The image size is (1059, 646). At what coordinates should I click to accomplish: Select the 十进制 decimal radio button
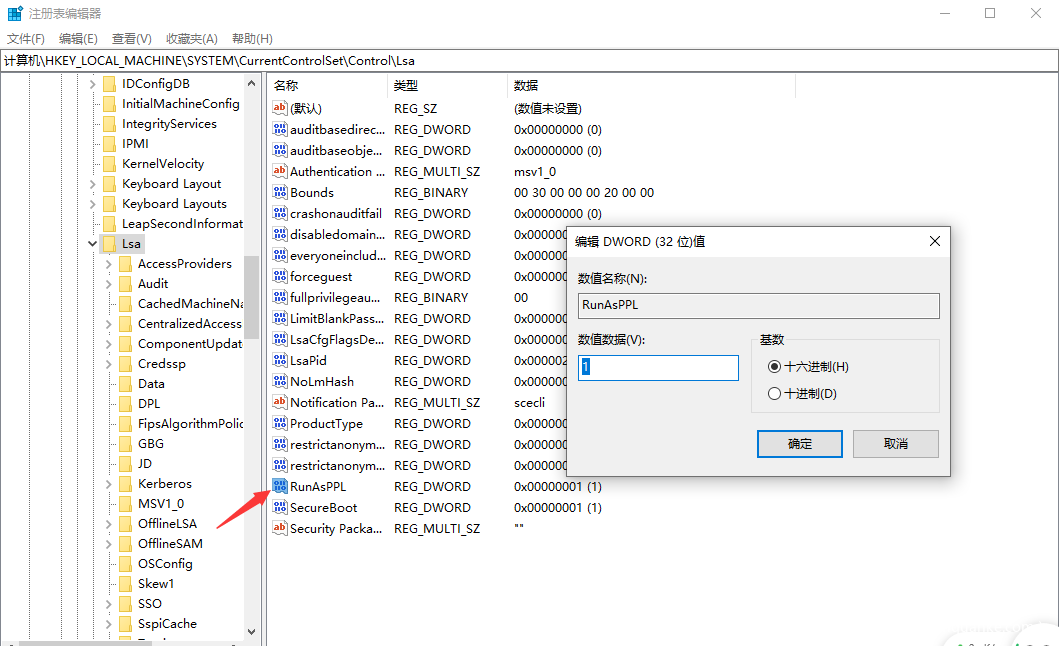774,394
